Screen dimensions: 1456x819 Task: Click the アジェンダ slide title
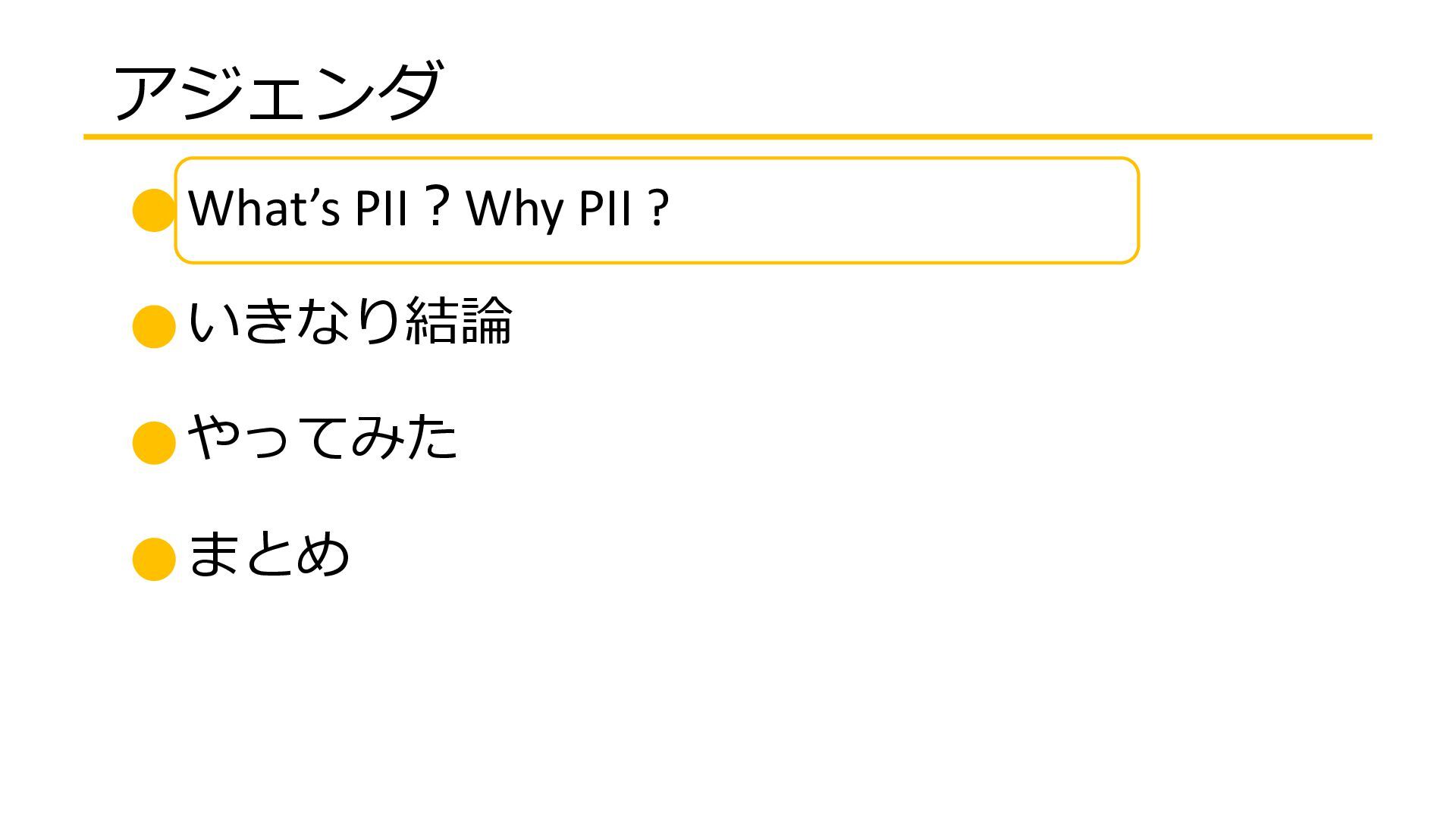[x=277, y=93]
